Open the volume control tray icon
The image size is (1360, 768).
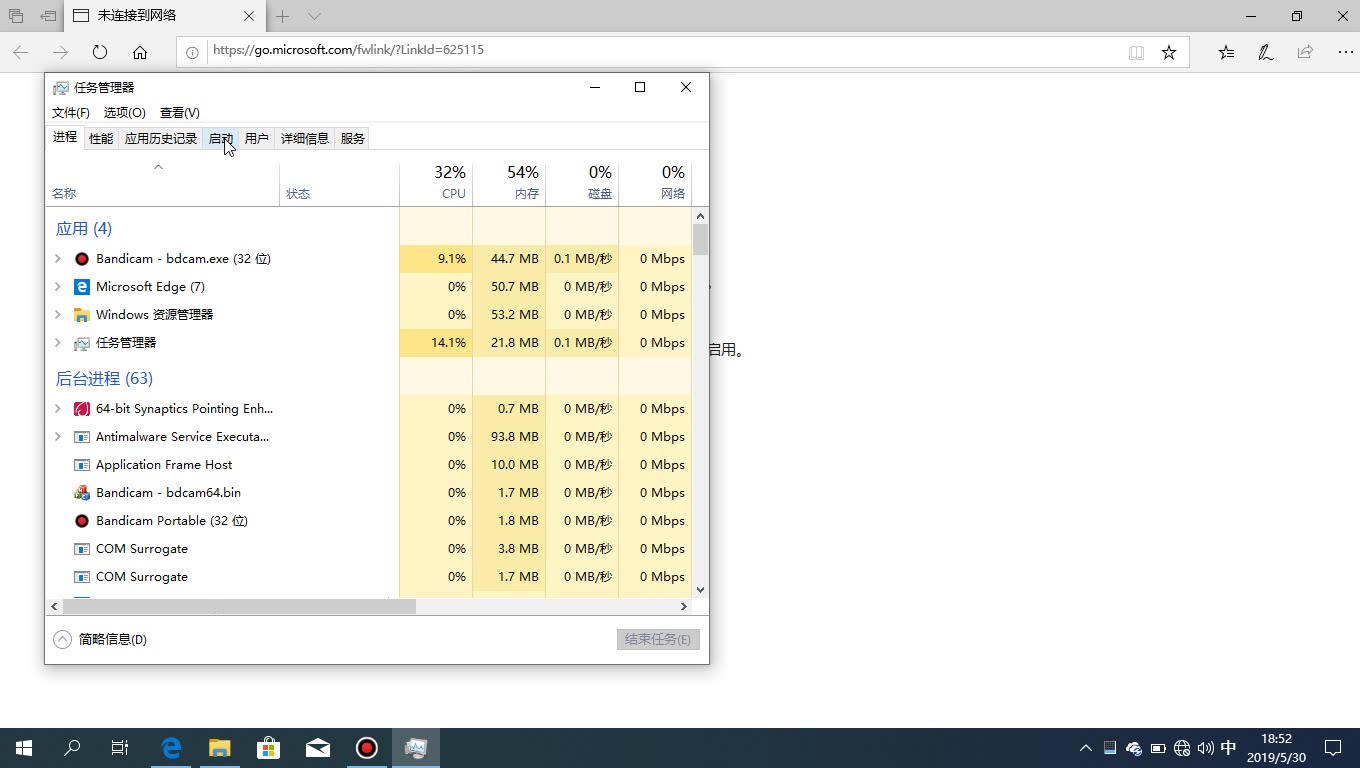(1205, 748)
